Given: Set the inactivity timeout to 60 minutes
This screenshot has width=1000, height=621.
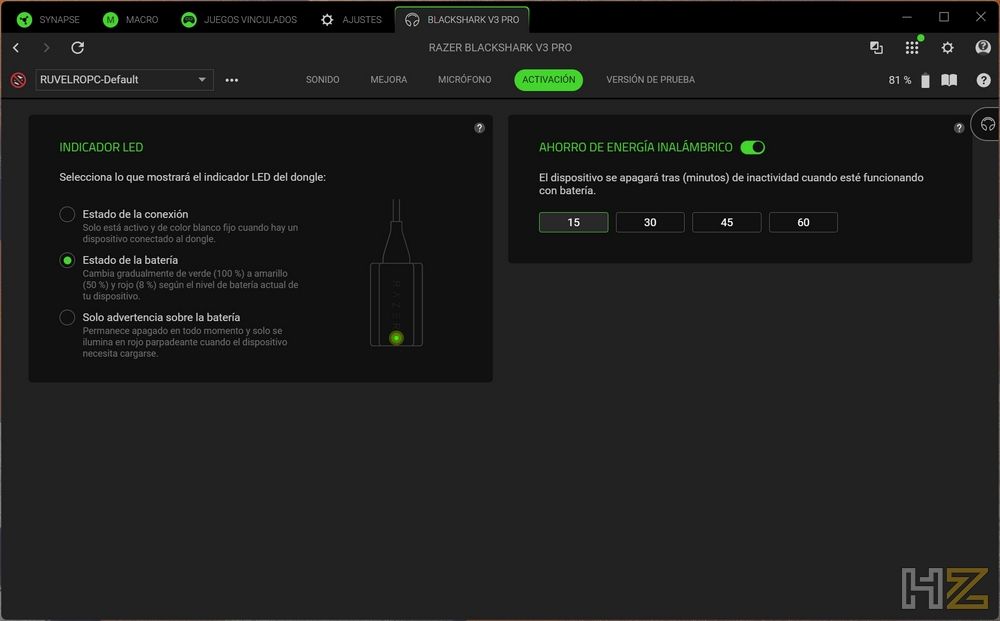Looking at the screenshot, I should (803, 223).
